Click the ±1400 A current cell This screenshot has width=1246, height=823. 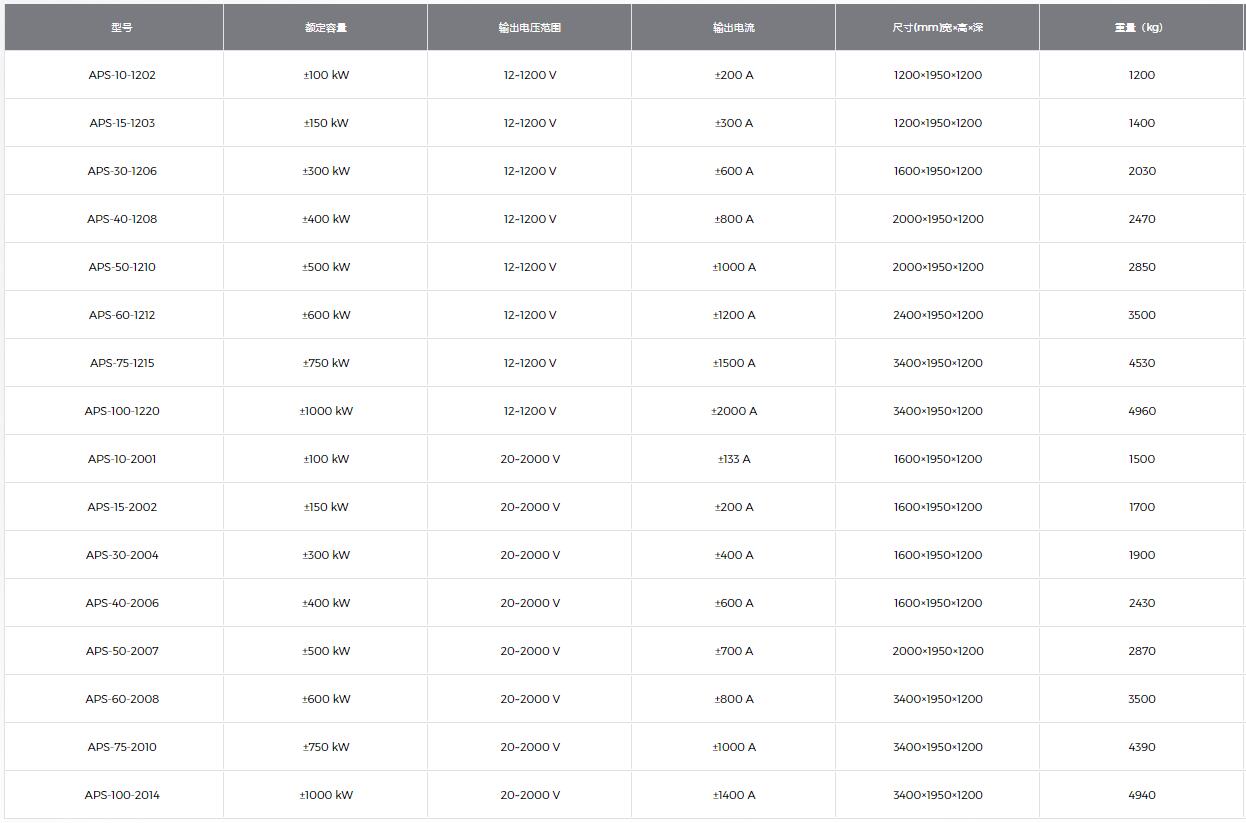[x=734, y=795]
